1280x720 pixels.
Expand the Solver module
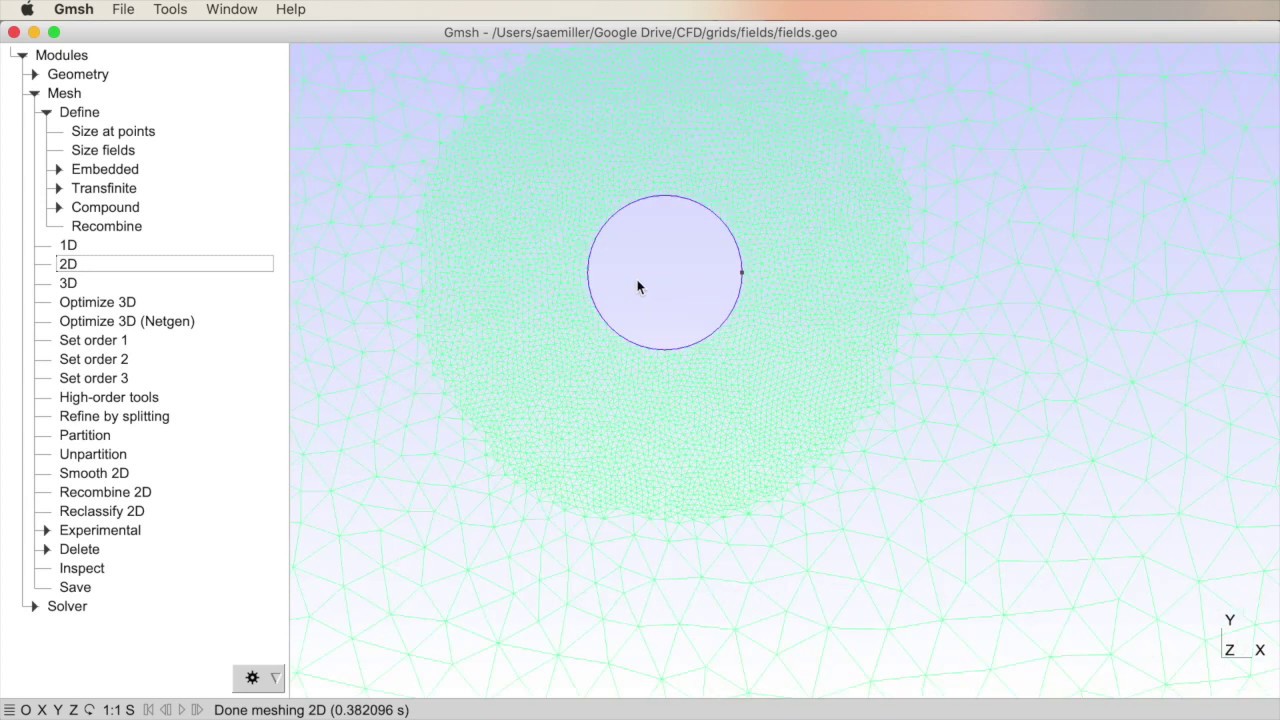(x=34, y=606)
